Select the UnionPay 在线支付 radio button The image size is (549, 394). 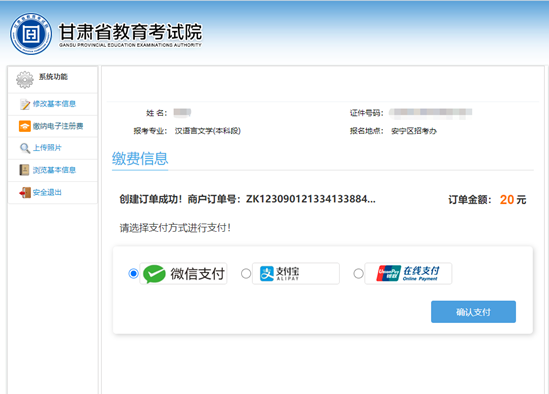point(358,273)
